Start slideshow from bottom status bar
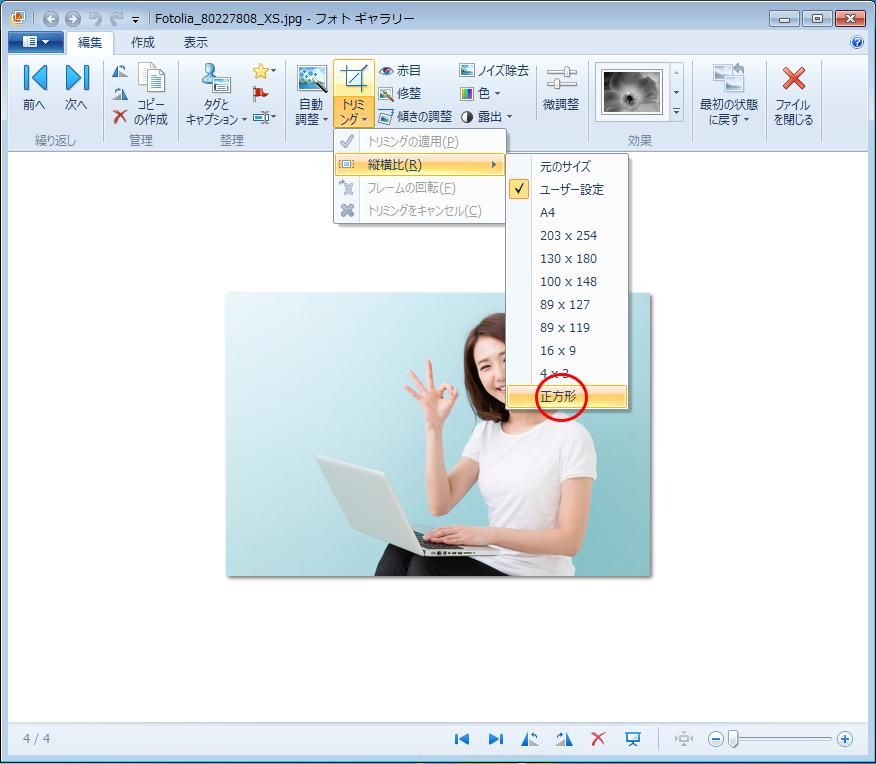876x764 pixels. (633, 739)
